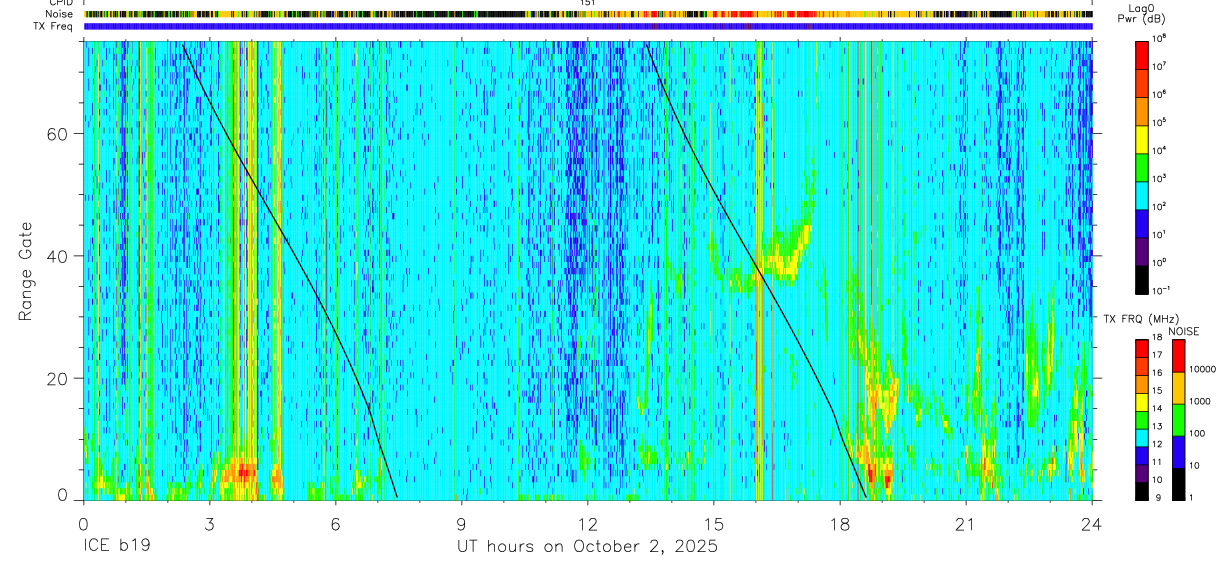Screen dimensions: 1228x567
Task: Click the '18' UT hour tick label
Action: (840, 524)
